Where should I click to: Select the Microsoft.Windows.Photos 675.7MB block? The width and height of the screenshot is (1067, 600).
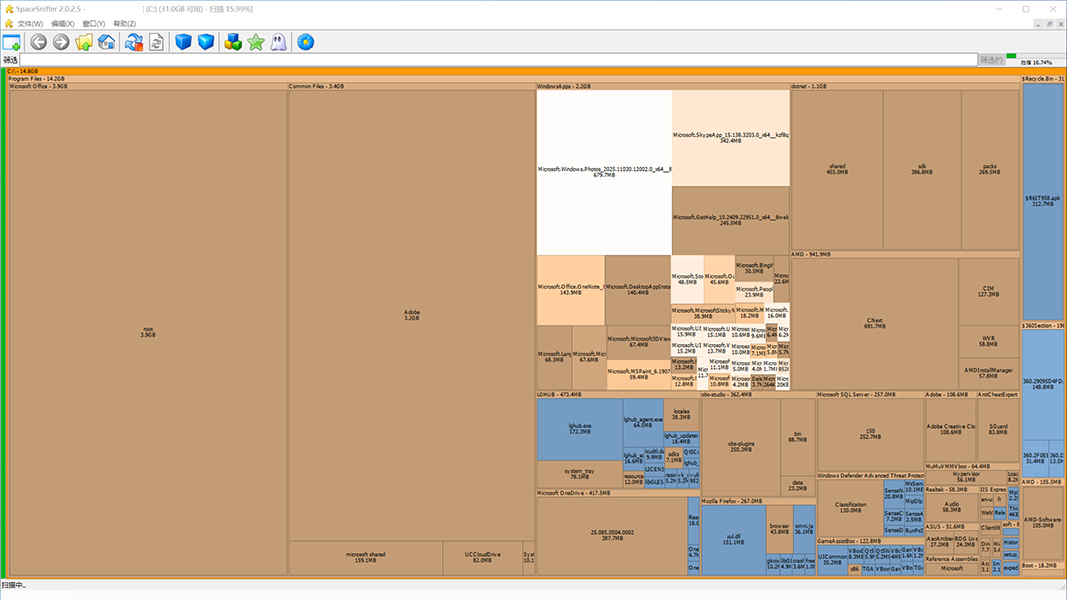click(604, 172)
